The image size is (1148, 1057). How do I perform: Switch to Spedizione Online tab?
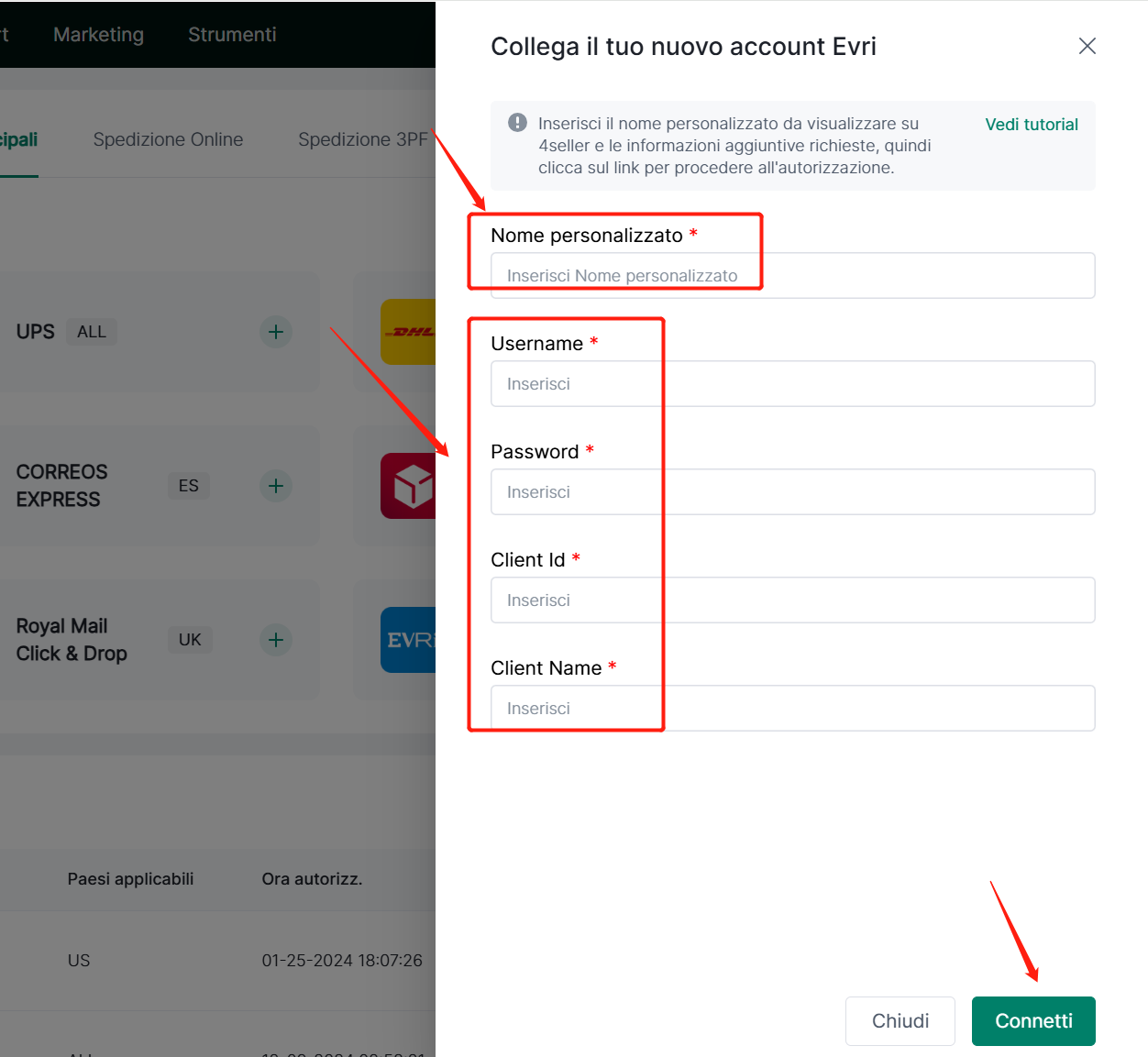168,139
